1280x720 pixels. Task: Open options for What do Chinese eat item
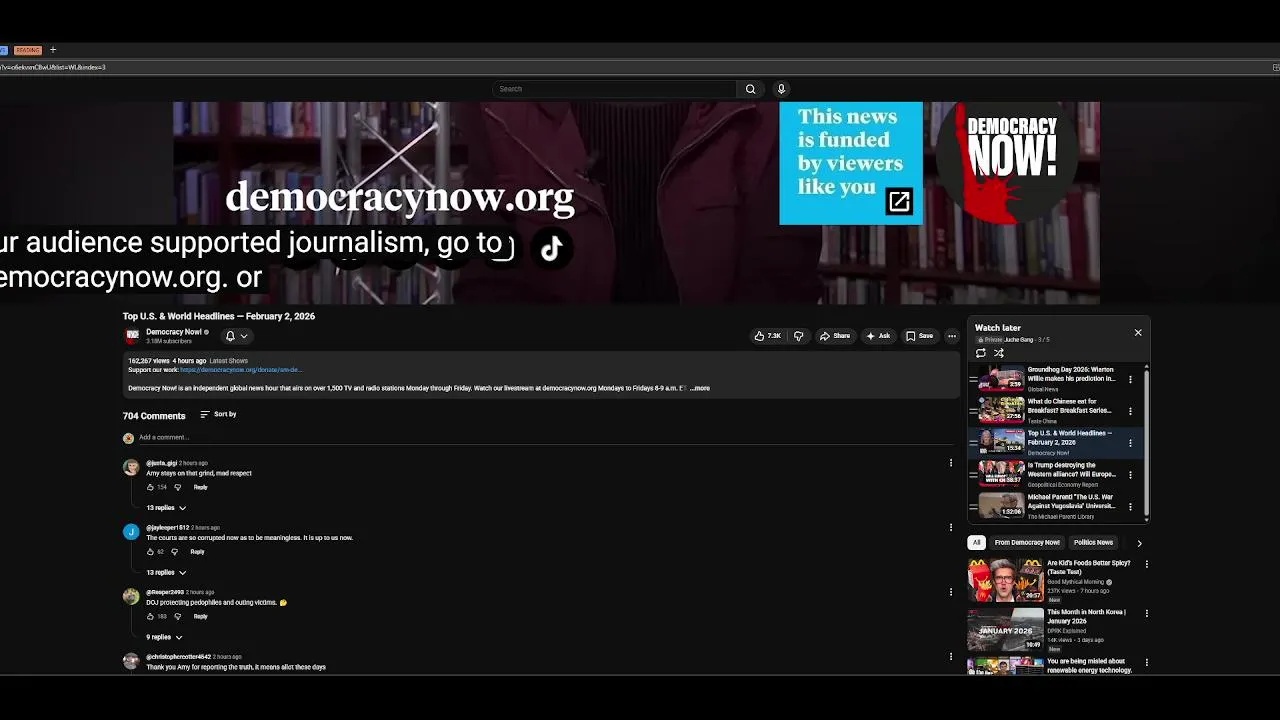[x=1131, y=411]
